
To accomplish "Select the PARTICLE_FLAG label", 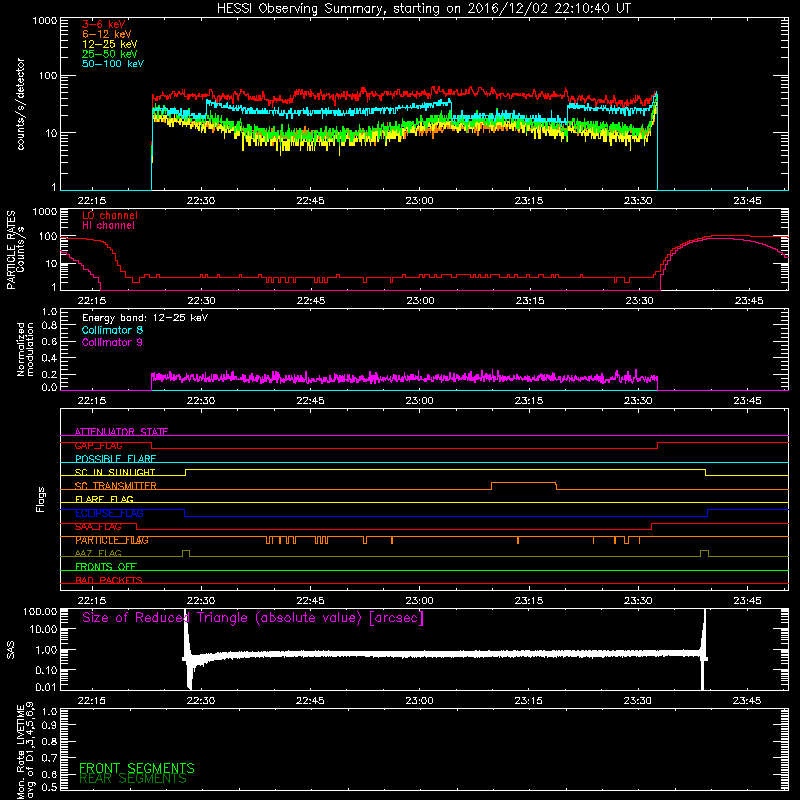I will (x=112, y=540).
